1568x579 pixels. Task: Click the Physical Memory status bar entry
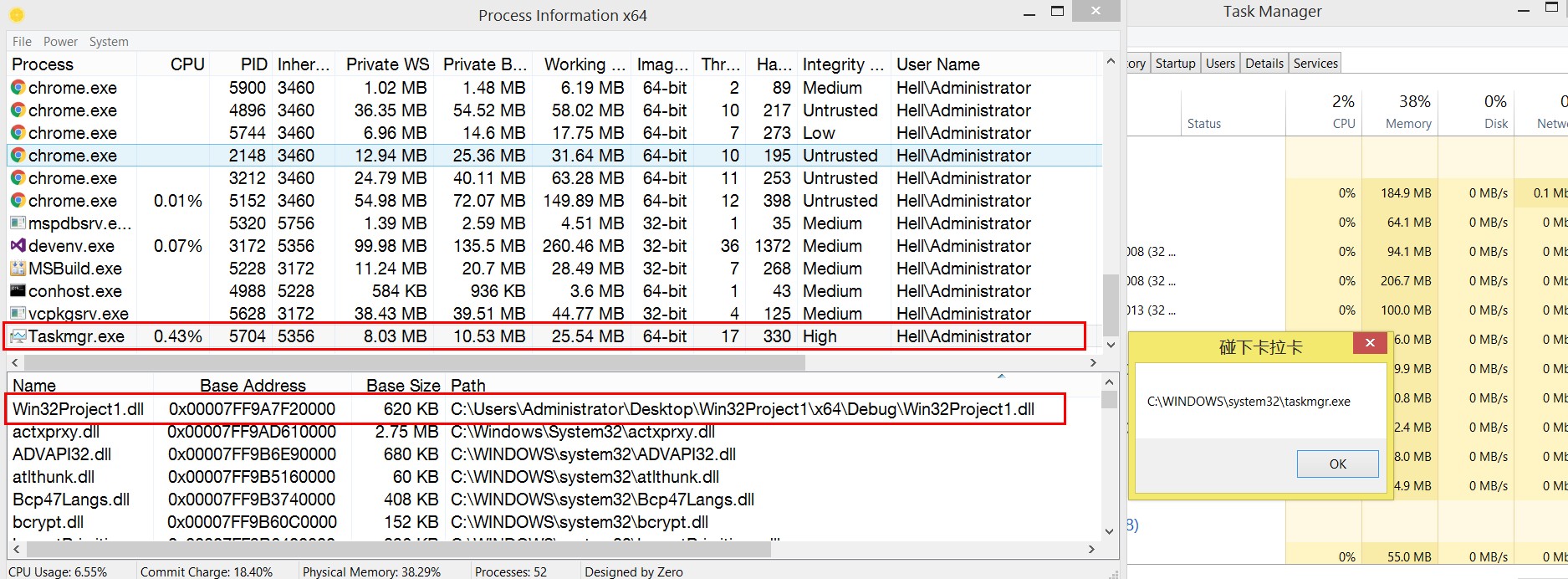click(371, 571)
